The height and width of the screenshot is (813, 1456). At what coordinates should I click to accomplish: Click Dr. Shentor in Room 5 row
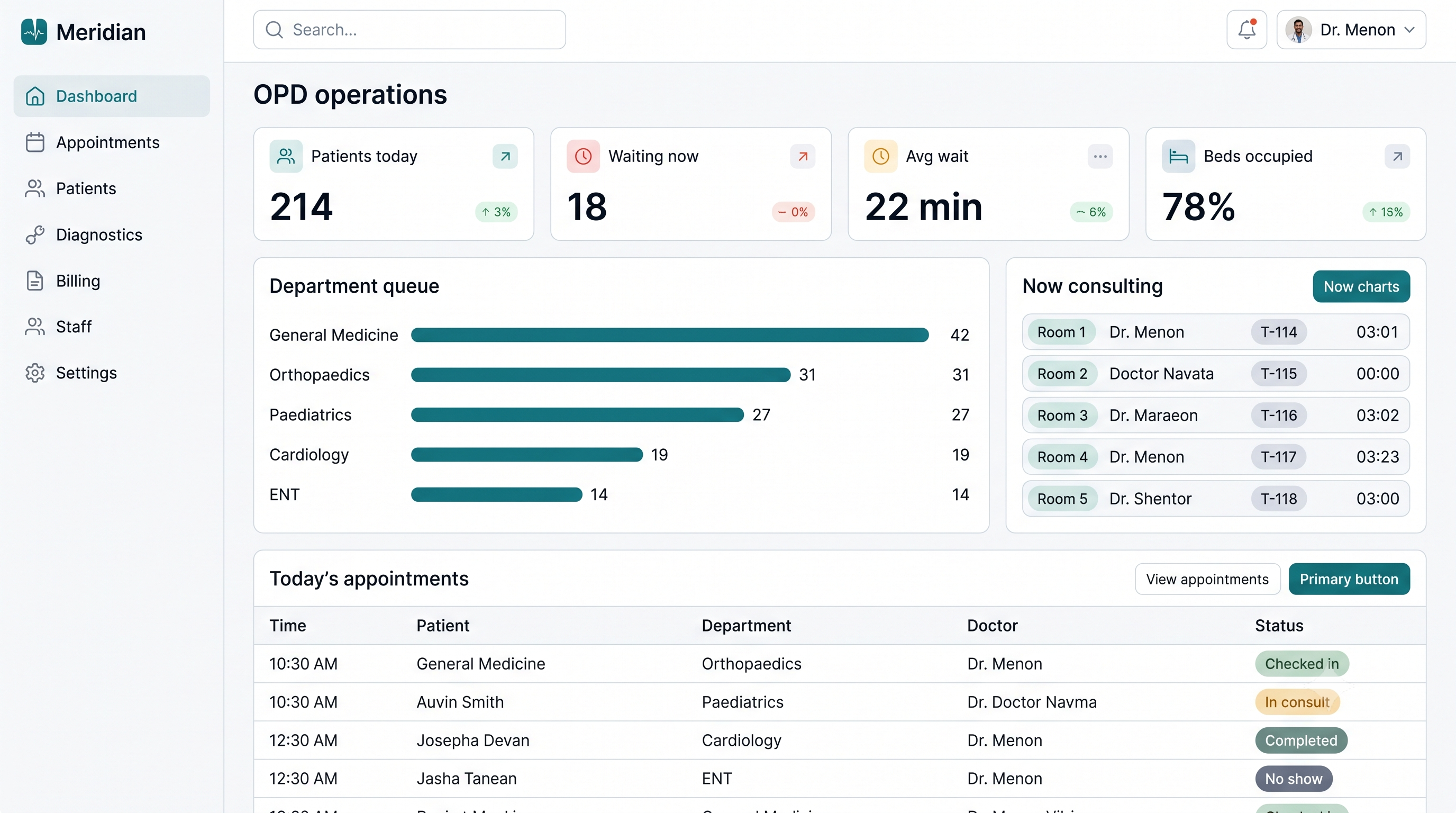pos(1150,499)
